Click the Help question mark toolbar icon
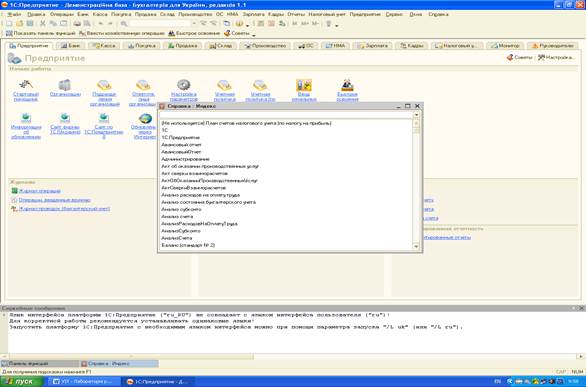This screenshot has height=387, width=586. tap(239, 24)
